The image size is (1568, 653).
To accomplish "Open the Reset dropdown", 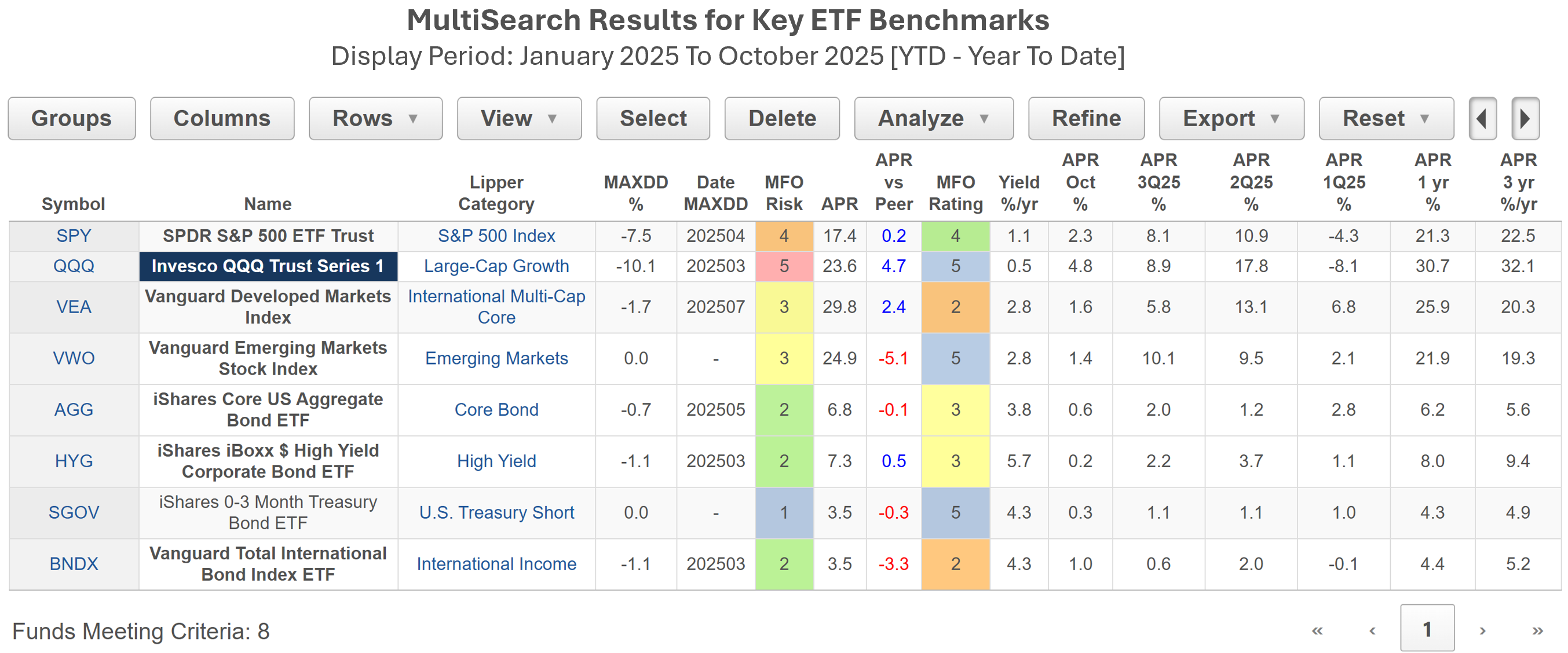I will pyautogui.click(x=1386, y=119).
